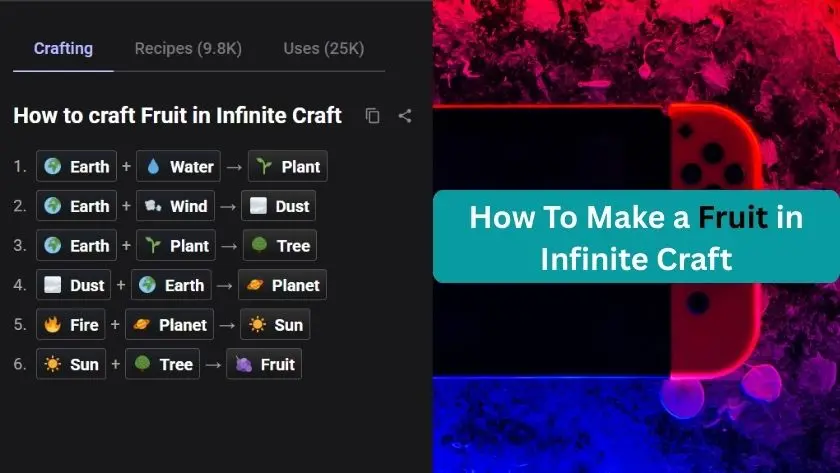This screenshot has height=473, width=840.
Task: Switch to the Crafting tab
Action: 63,49
